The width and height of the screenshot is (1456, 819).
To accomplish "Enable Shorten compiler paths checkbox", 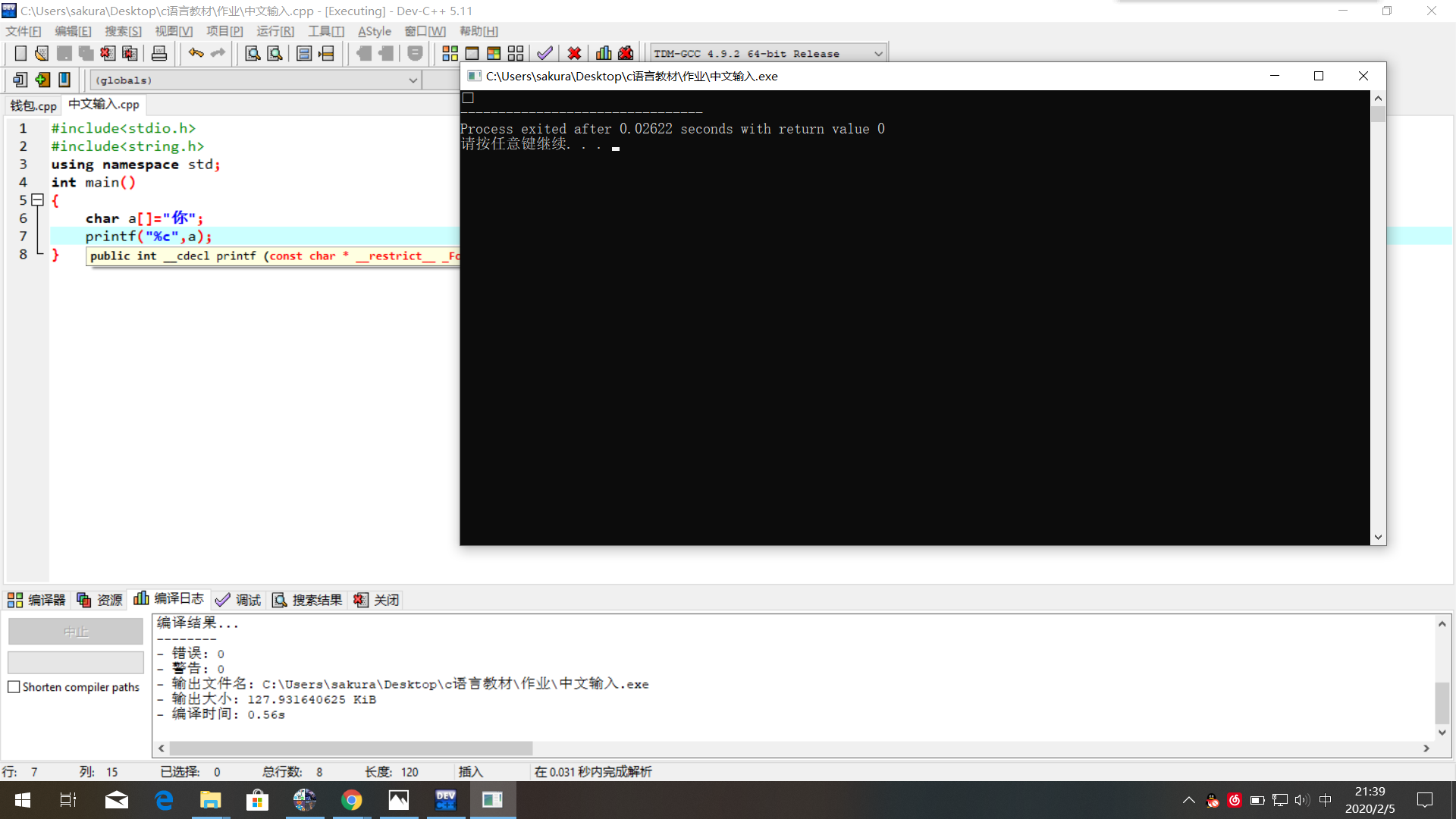I will click(14, 687).
